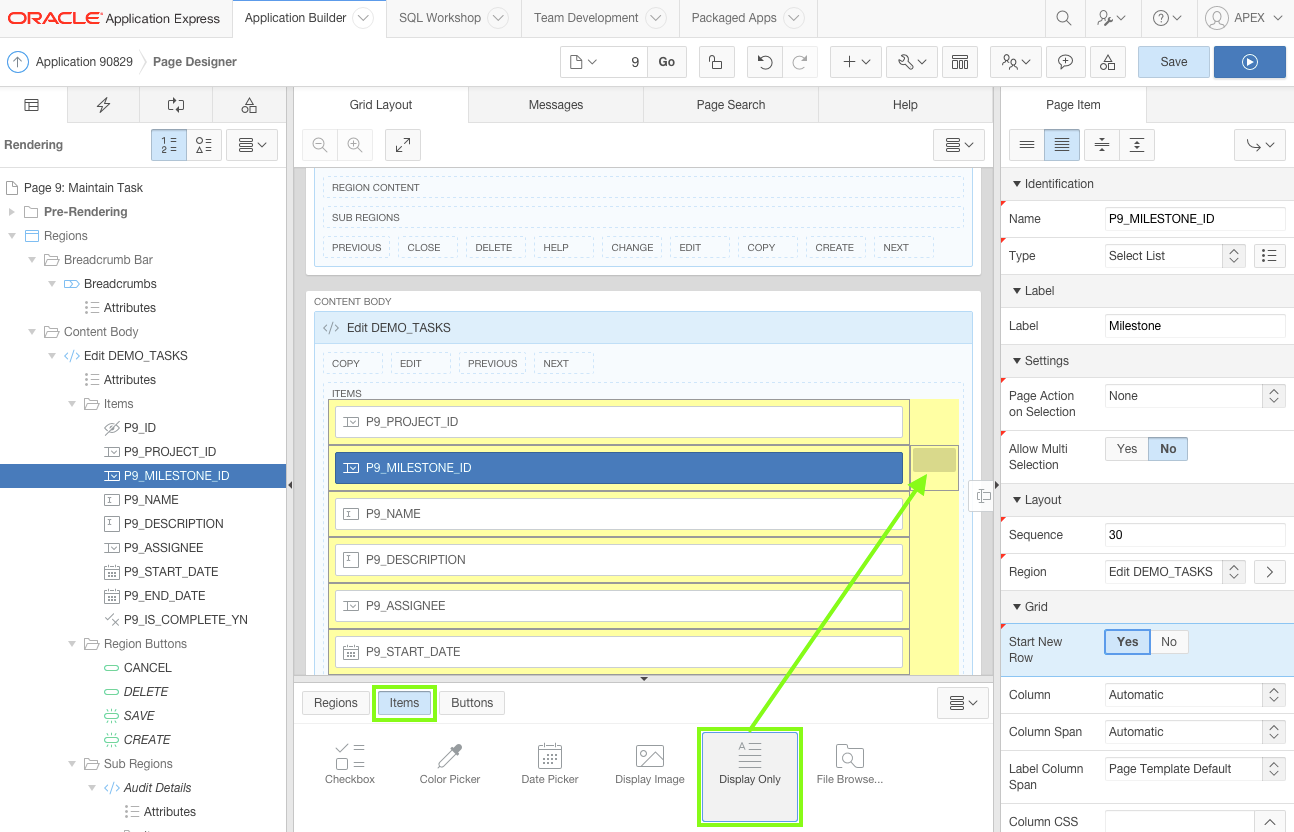This screenshot has height=832, width=1294.
Task: Click the Sequence input field
Action: (x=1194, y=535)
